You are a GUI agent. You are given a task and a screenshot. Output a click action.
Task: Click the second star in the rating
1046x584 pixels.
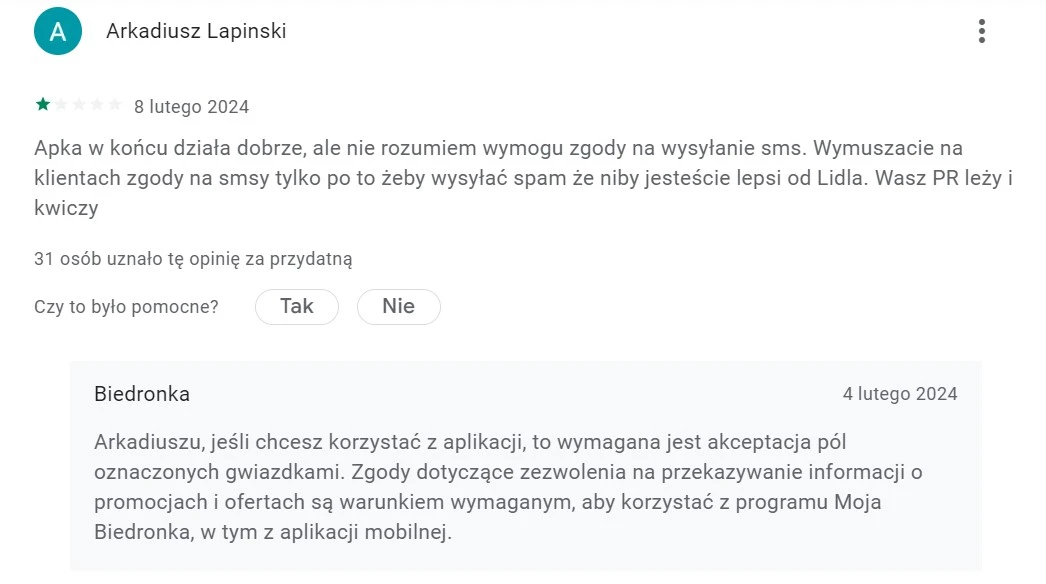(x=61, y=105)
